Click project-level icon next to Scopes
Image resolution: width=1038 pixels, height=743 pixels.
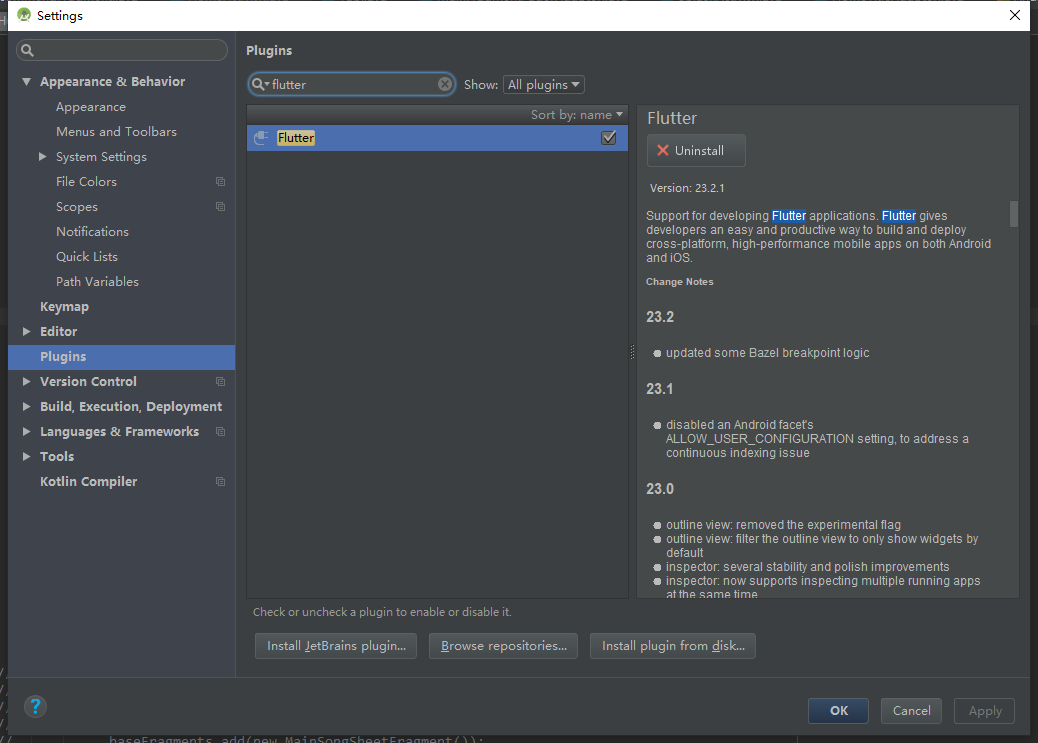tap(220, 207)
